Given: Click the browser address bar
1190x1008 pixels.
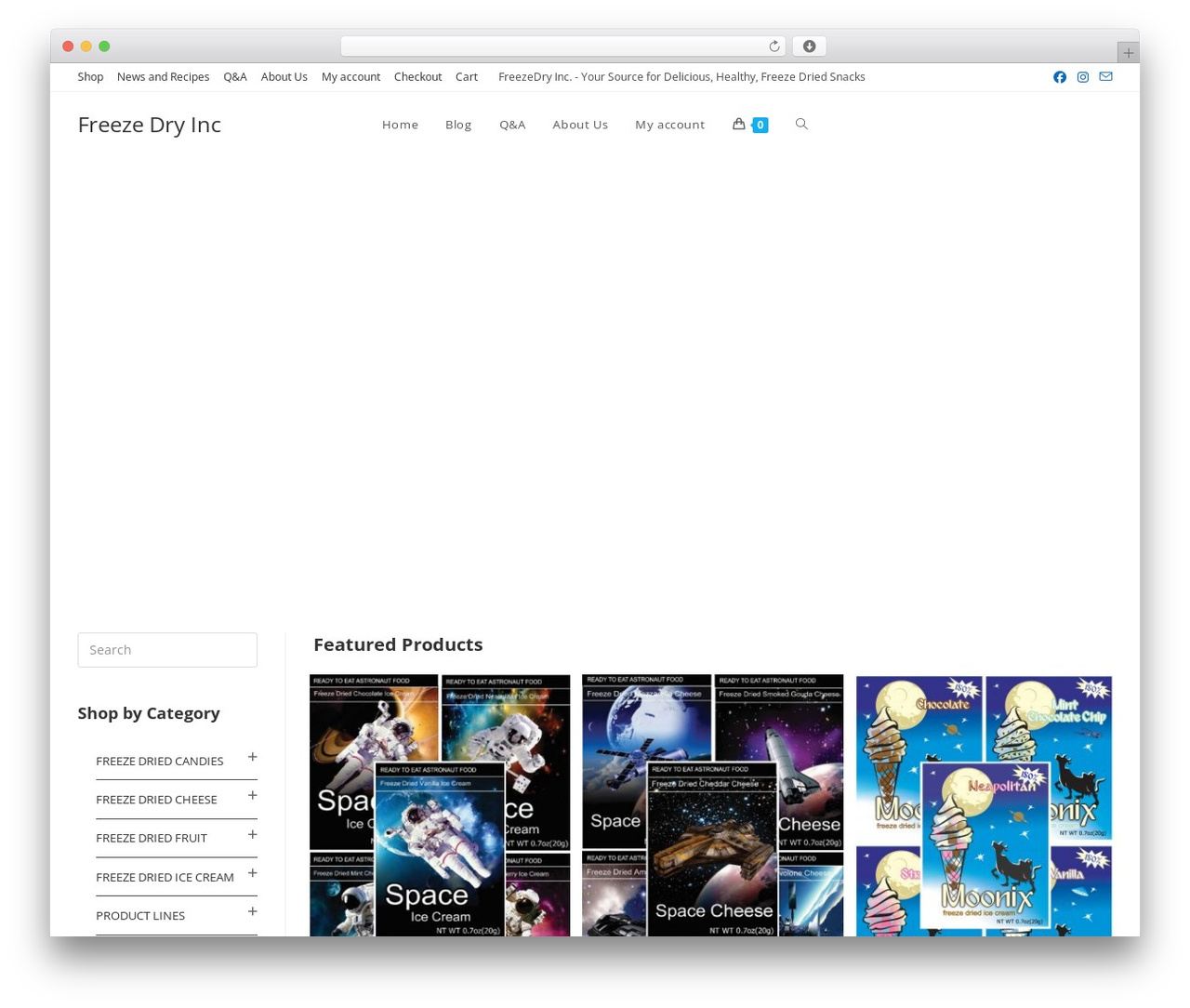Looking at the screenshot, I should (563, 46).
